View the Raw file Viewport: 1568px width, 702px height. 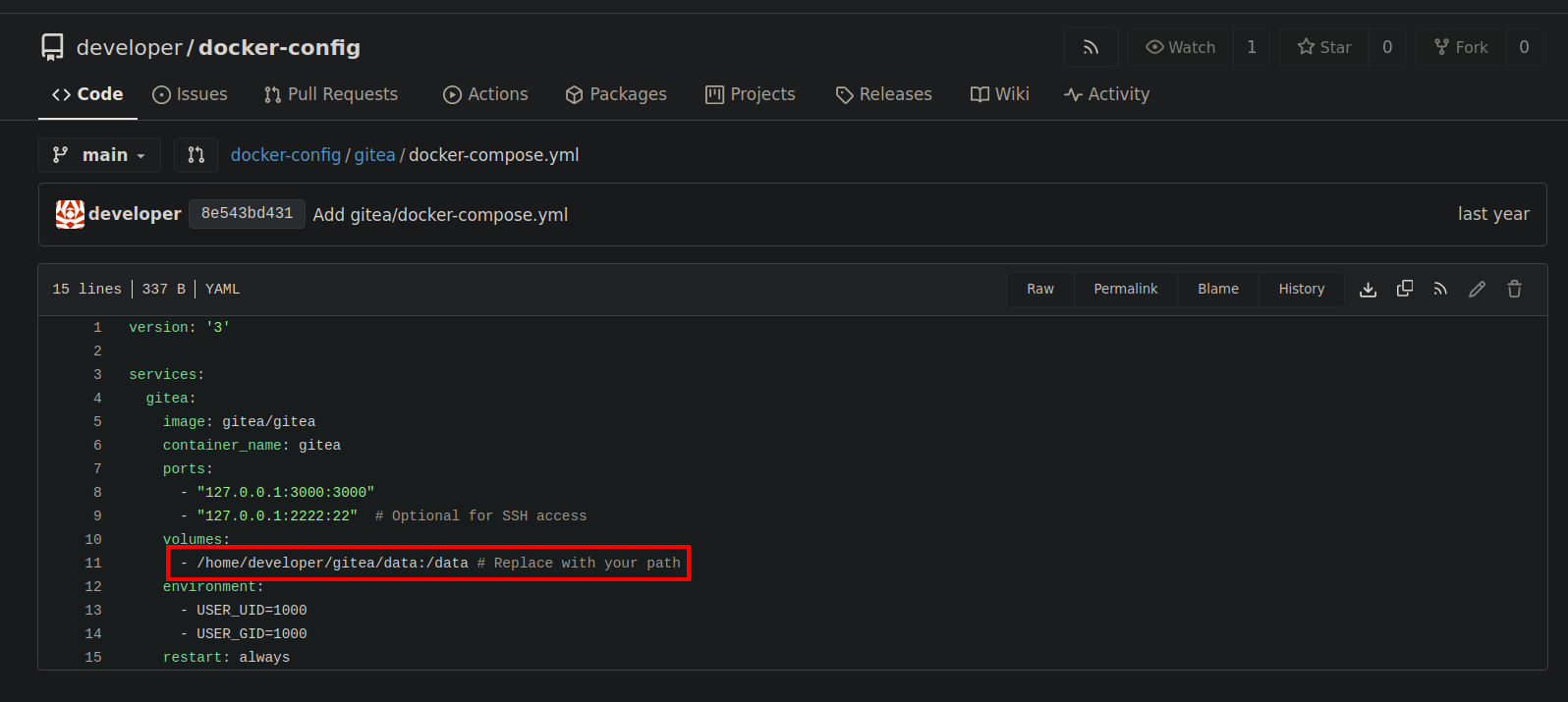1040,289
